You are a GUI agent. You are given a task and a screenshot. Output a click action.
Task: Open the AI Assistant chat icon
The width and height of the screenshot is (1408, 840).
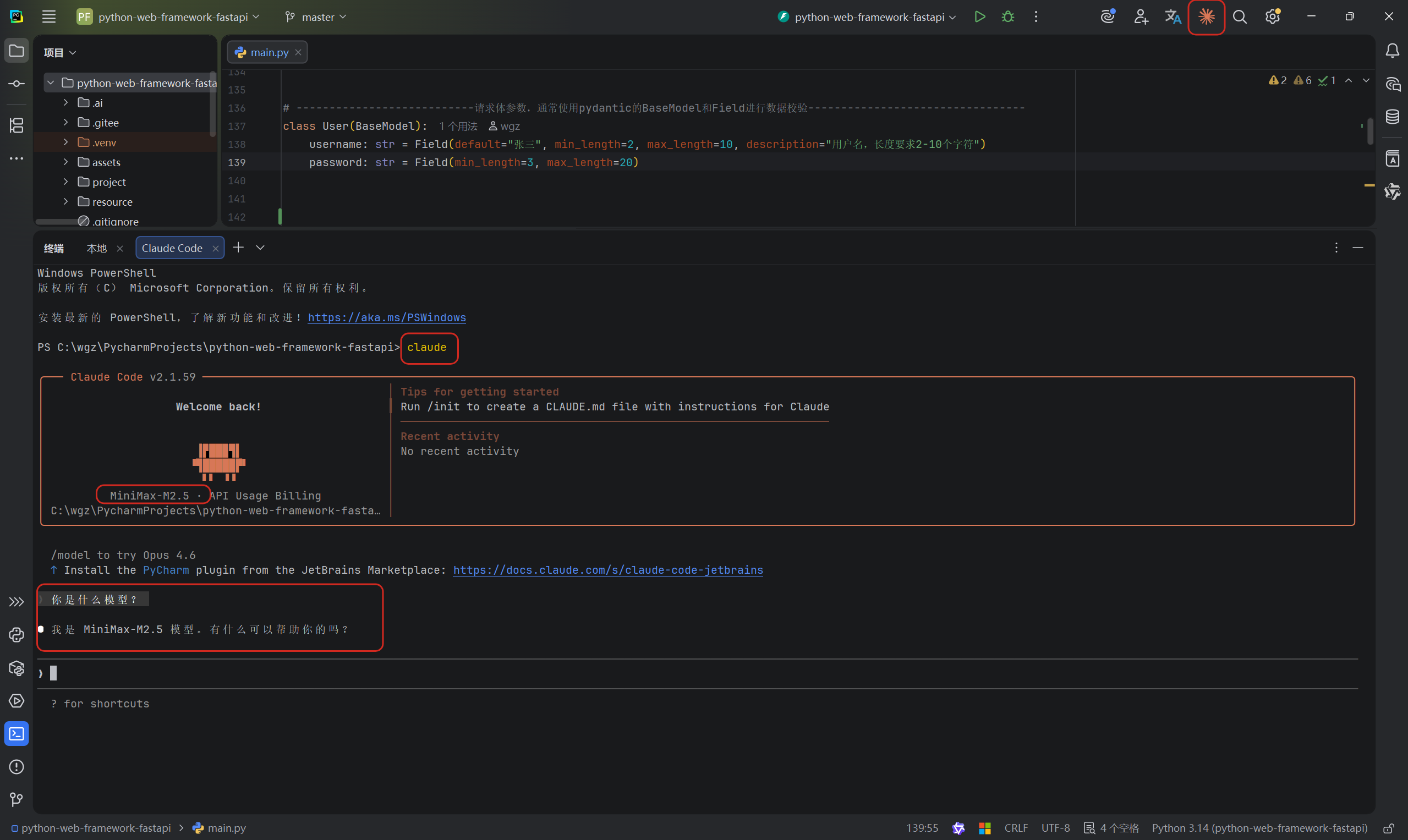[1392, 84]
